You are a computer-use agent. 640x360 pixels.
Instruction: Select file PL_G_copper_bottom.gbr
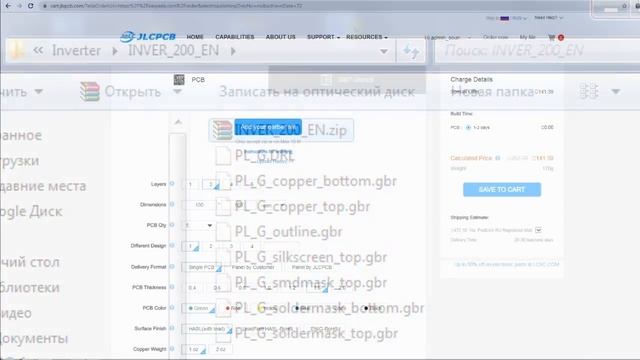point(315,181)
